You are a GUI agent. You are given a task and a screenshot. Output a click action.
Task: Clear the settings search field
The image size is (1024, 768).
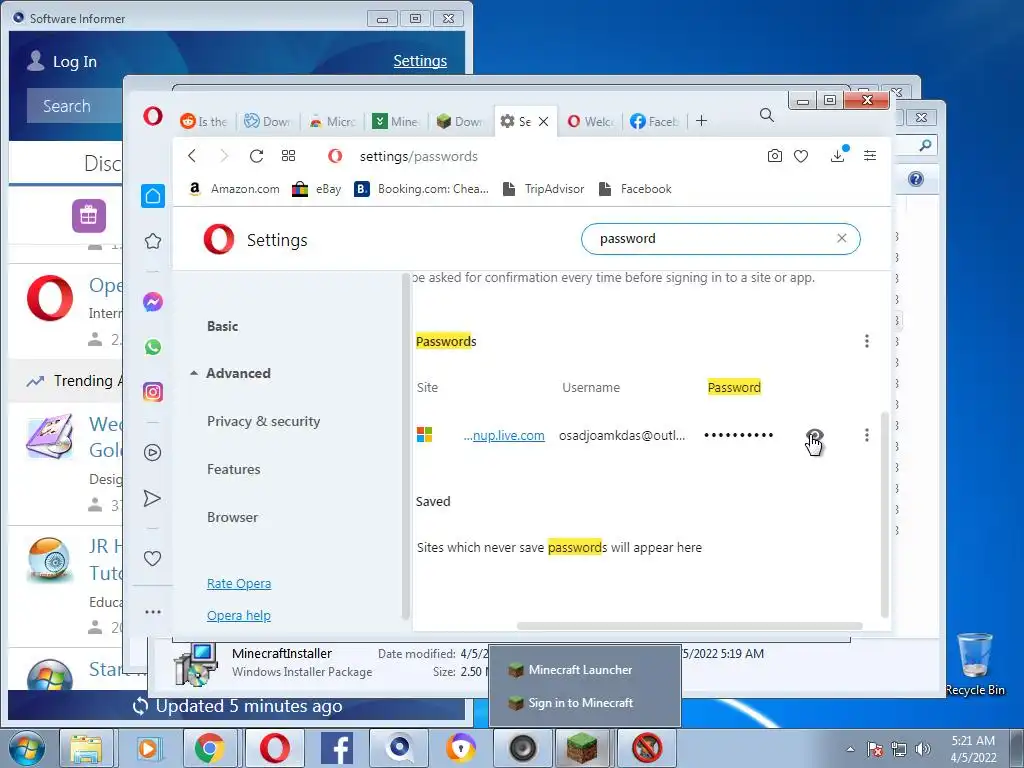842,238
